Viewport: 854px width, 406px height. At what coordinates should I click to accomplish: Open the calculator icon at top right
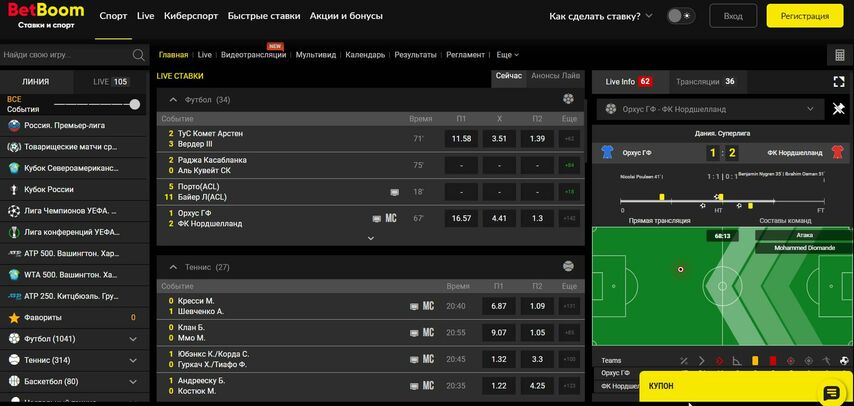[839, 54]
